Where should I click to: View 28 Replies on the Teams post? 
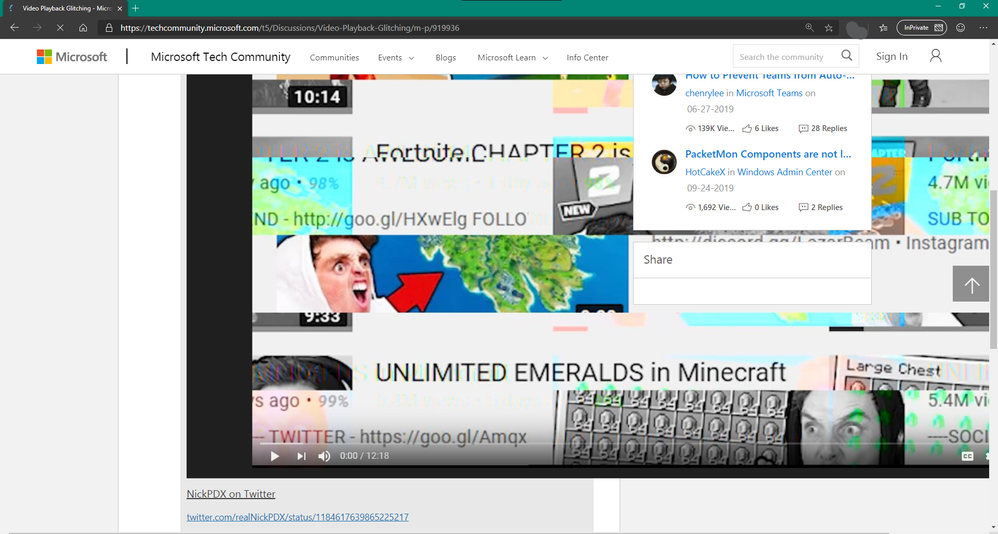[x=823, y=129]
